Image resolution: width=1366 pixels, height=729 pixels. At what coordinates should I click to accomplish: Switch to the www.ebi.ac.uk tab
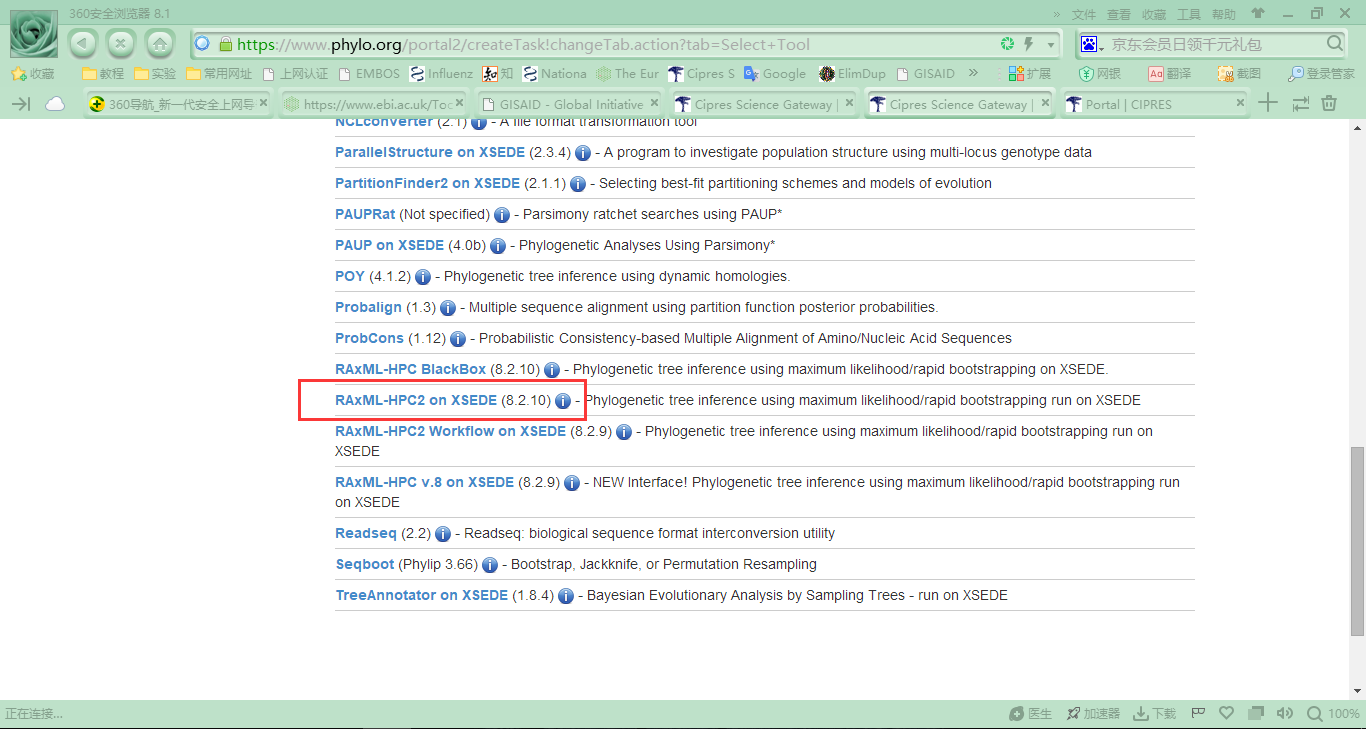click(x=373, y=104)
